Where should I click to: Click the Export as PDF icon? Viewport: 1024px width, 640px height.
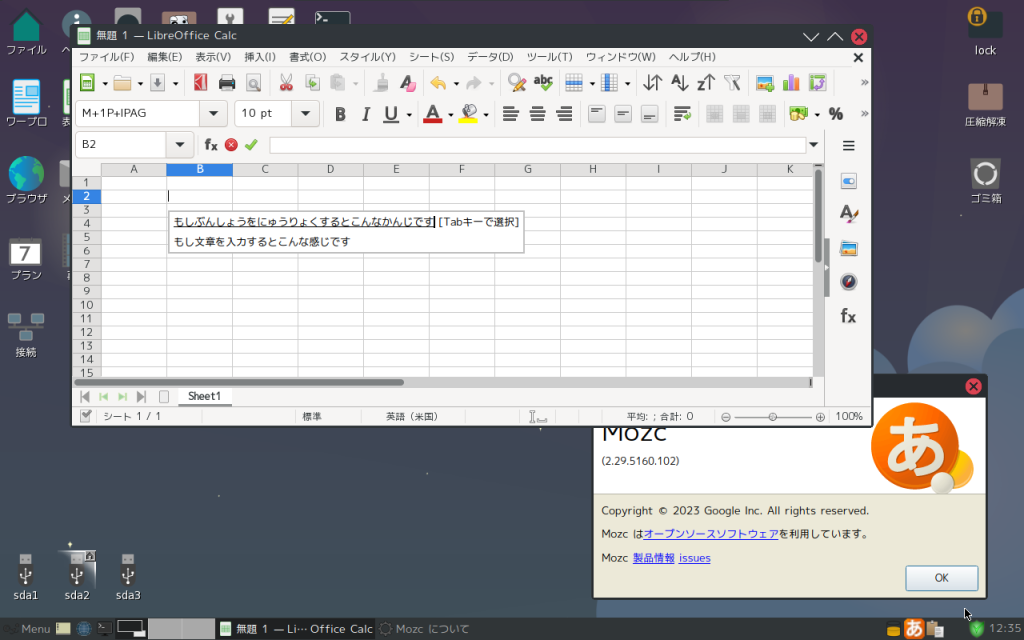pyautogui.click(x=200, y=83)
